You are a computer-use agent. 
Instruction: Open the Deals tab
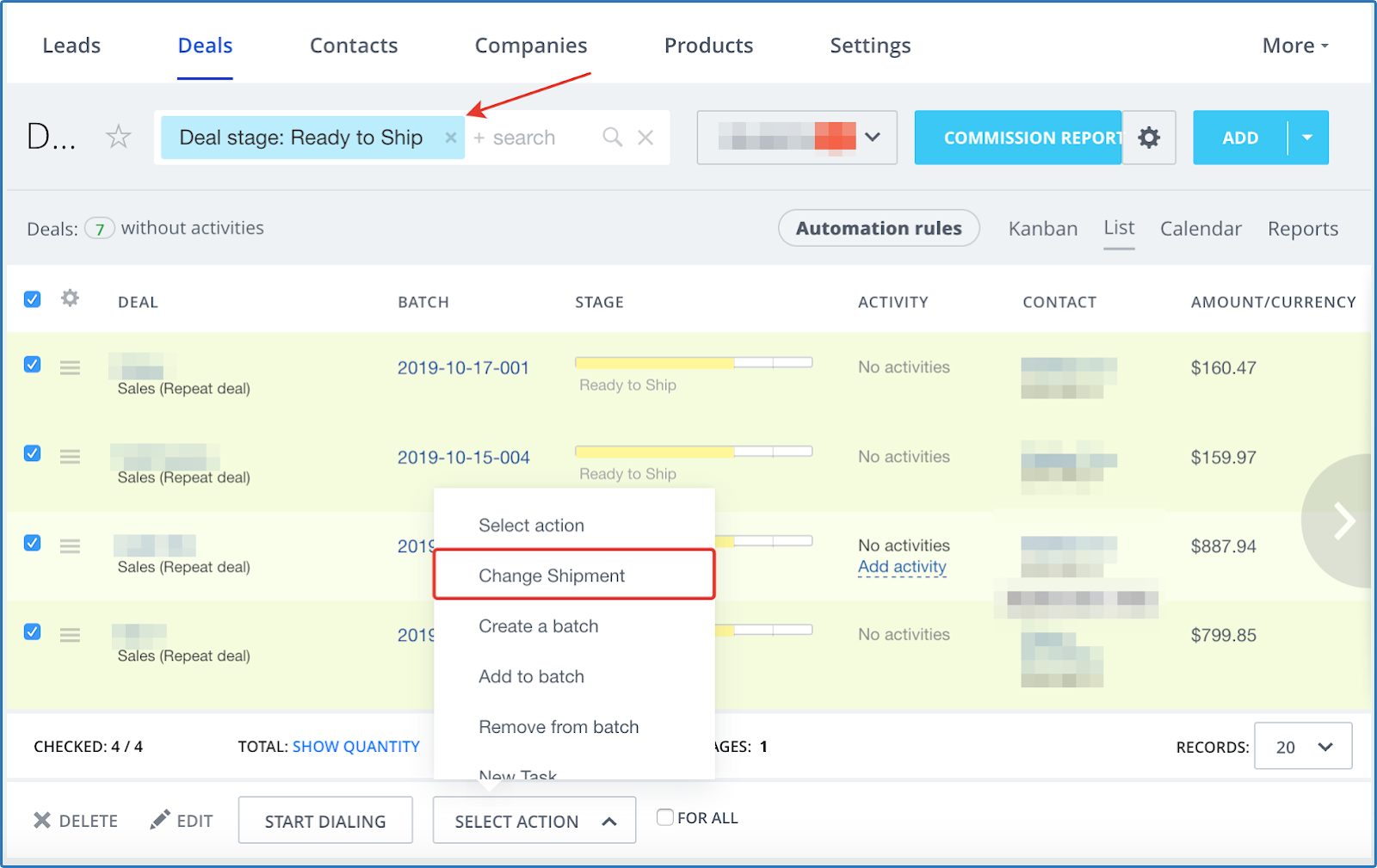point(205,46)
